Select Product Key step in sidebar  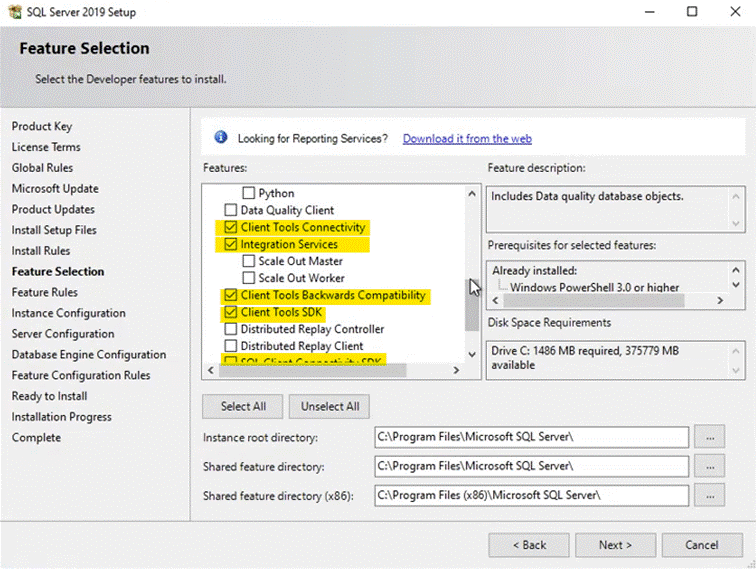[x=42, y=126]
